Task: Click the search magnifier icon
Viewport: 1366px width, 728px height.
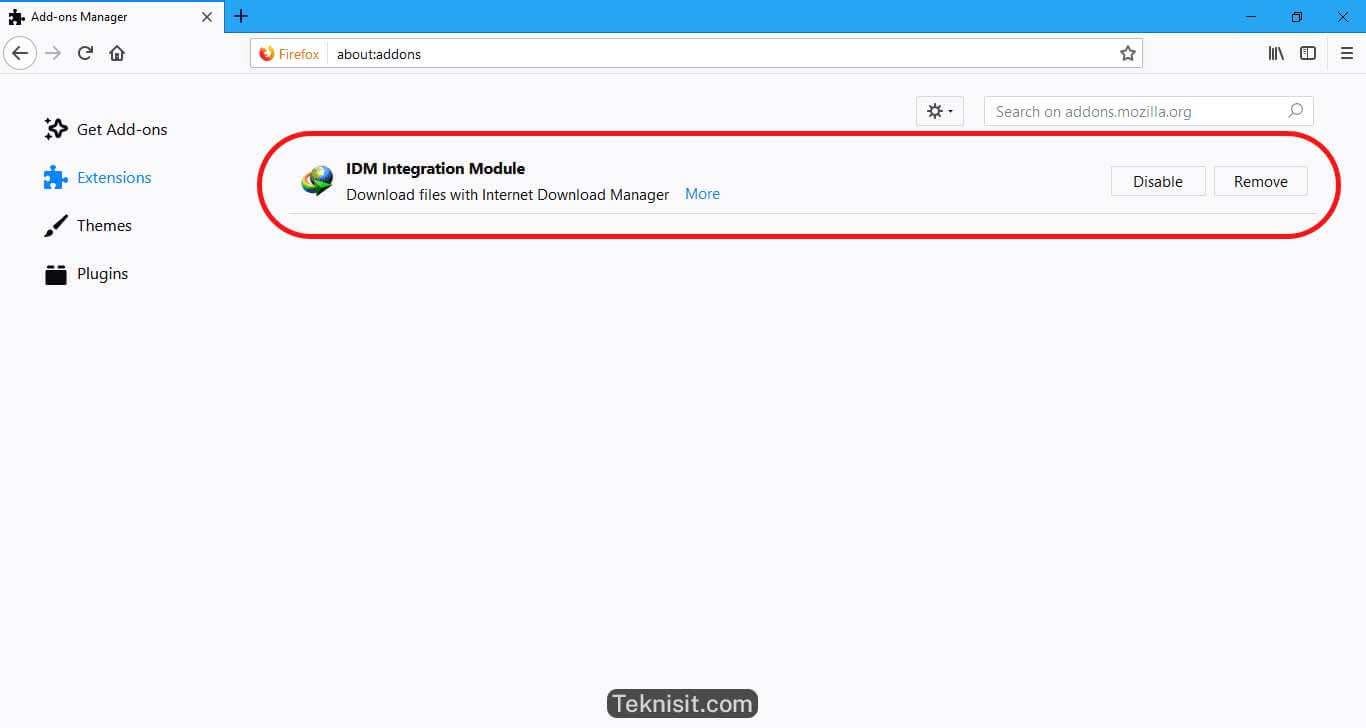Action: pyautogui.click(x=1295, y=111)
